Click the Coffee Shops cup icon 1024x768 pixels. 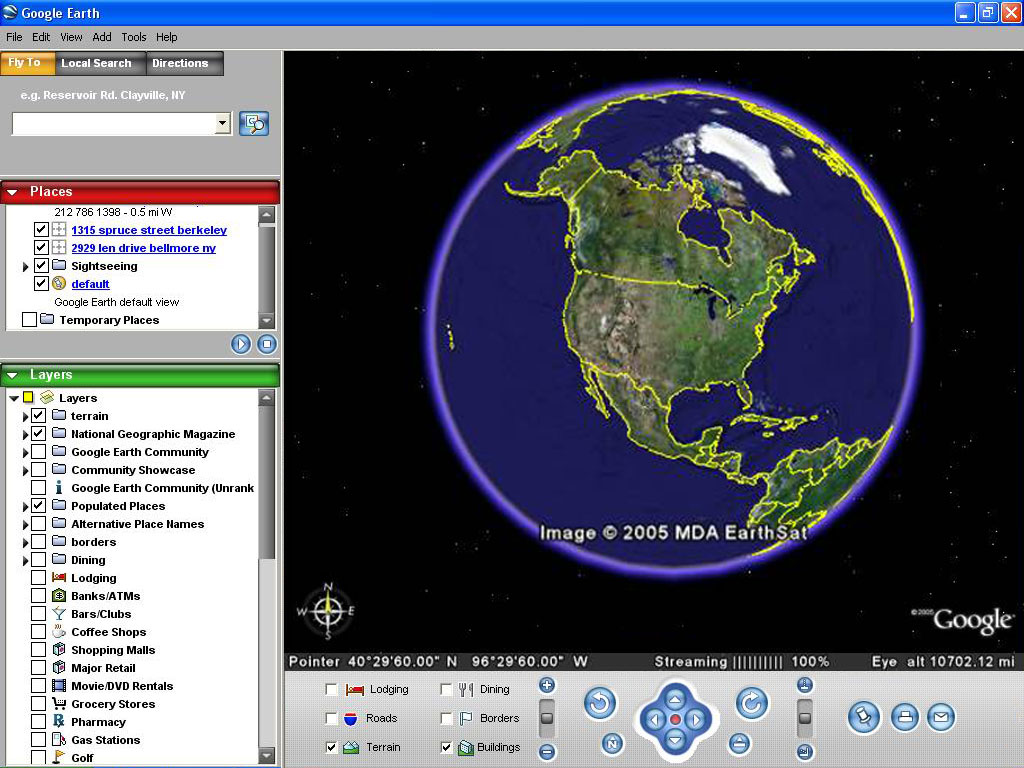click(x=59, y=632)
